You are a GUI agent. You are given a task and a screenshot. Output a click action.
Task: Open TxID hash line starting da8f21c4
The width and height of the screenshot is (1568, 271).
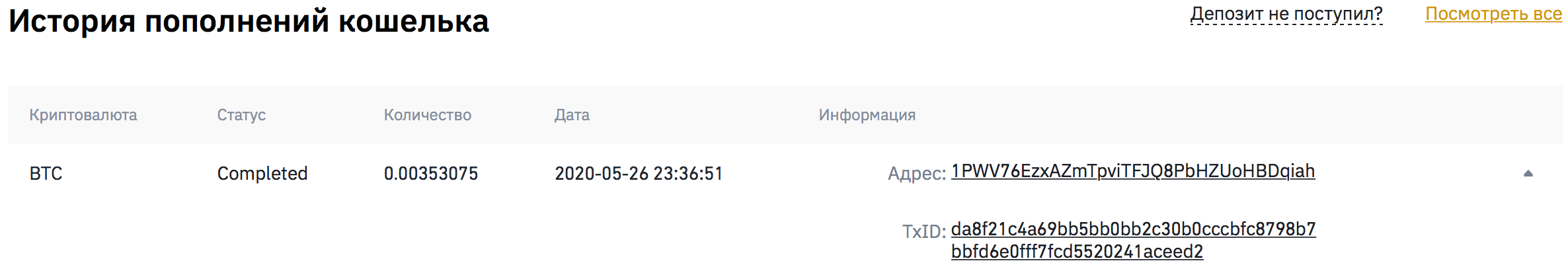click(x=1133, y=229)
